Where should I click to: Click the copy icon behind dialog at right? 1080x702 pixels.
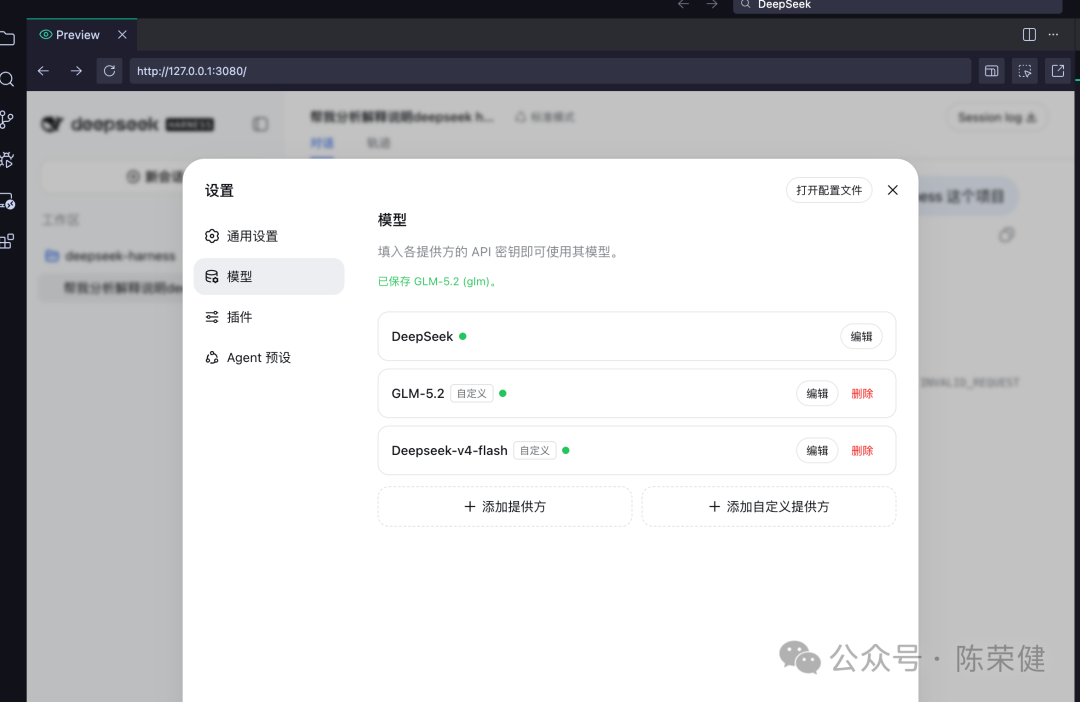(x=1006, y=236)
